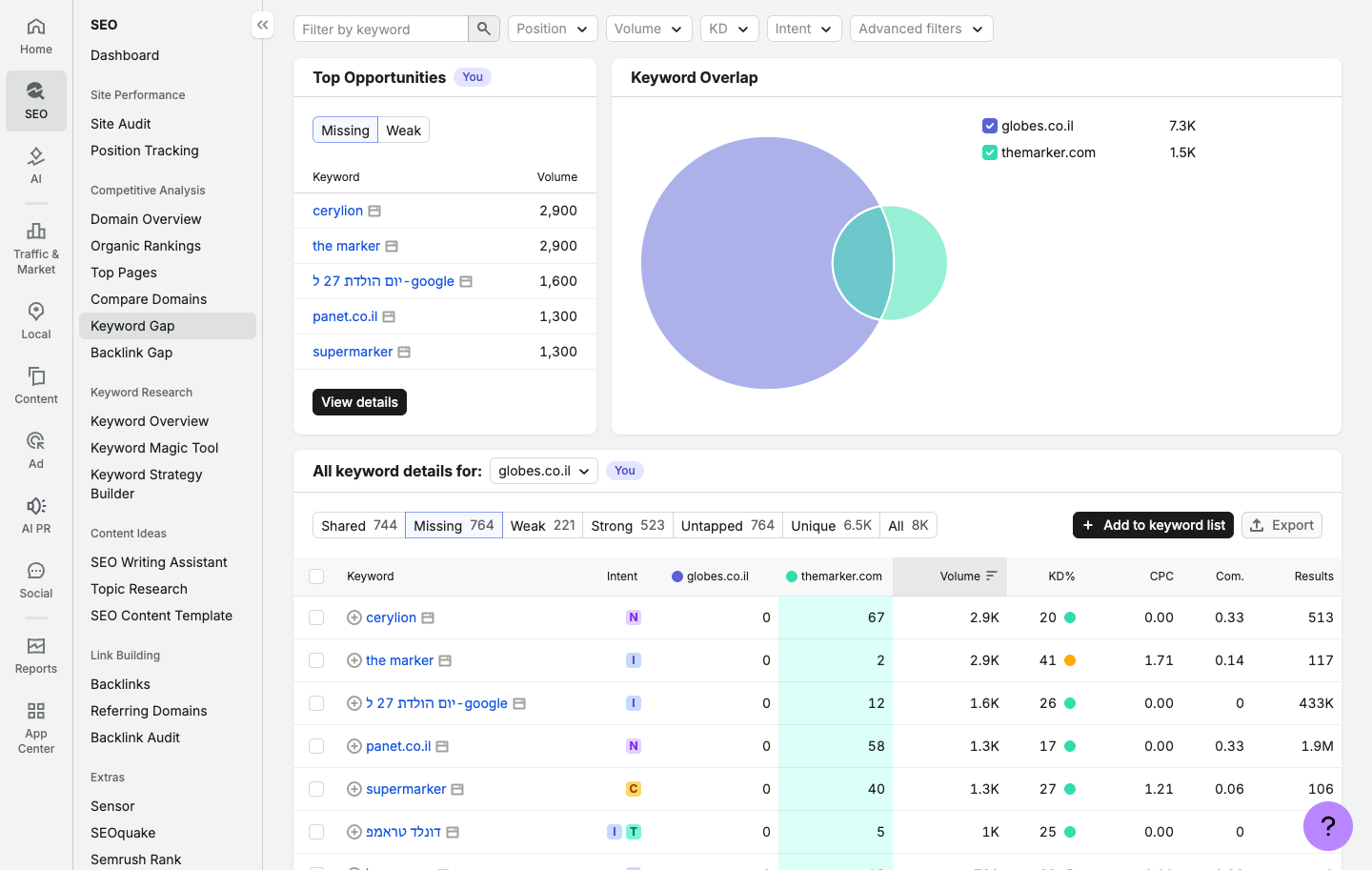This screenshot has height=870, width=1372.
Task: Open the purple help question mark button
Action: click(1328, 826)
